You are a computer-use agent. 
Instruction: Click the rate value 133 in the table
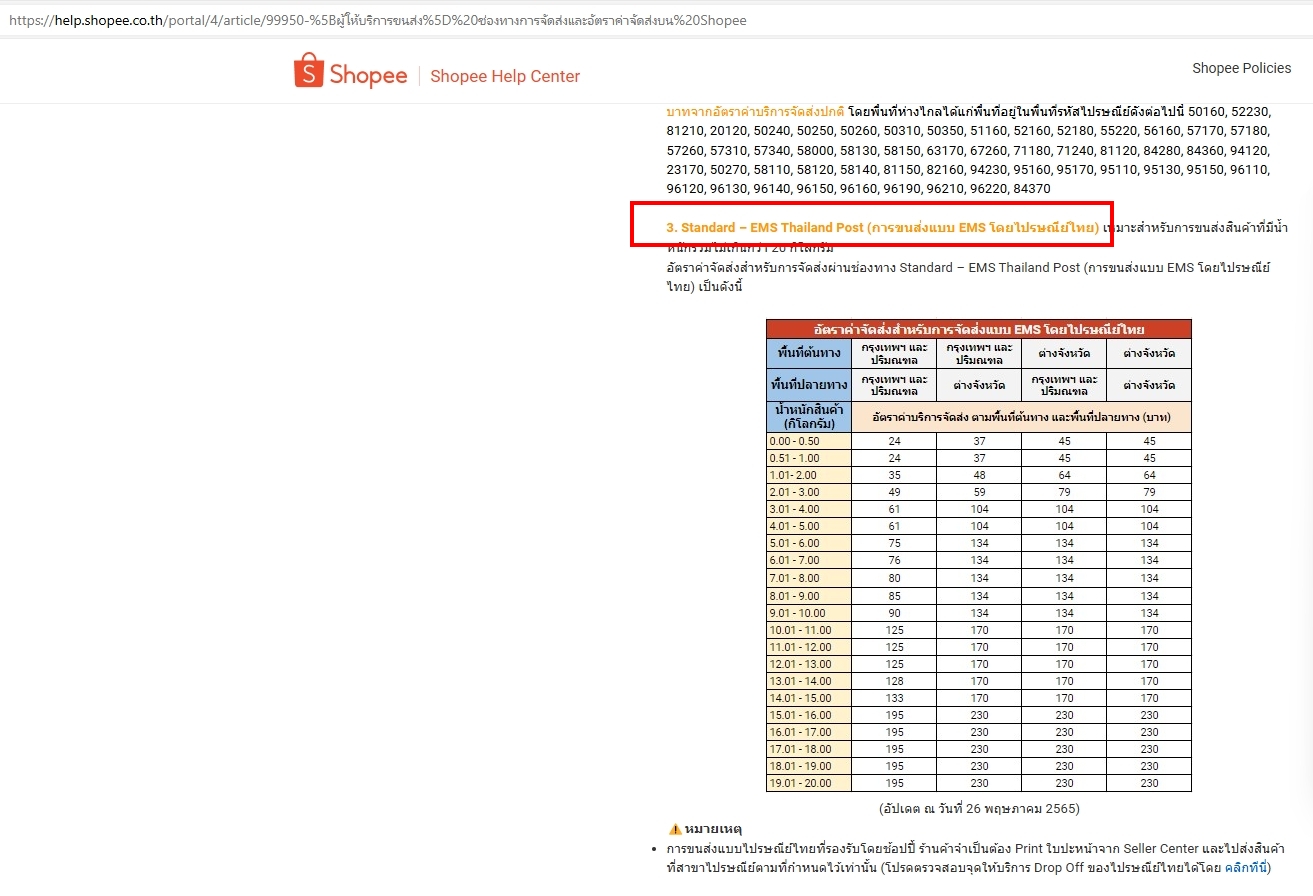[894, 698]
